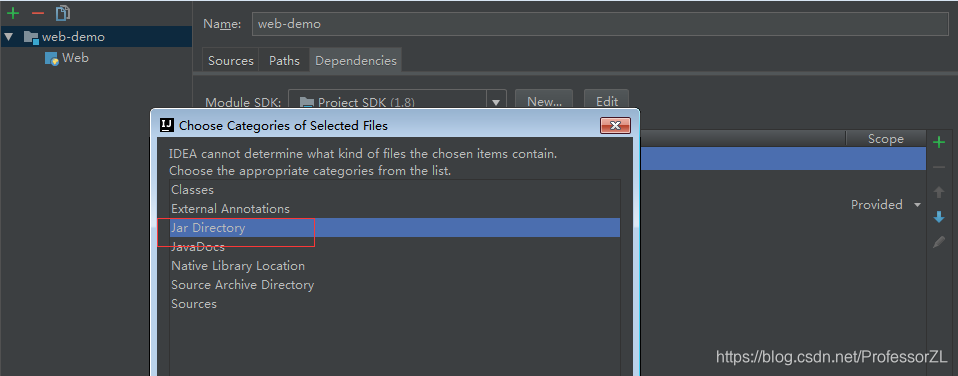Copy the selected module icon

(x=62, y=13)
